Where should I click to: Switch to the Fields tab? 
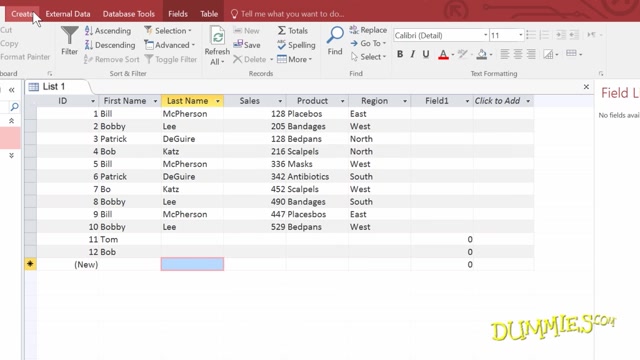(178, 14)
